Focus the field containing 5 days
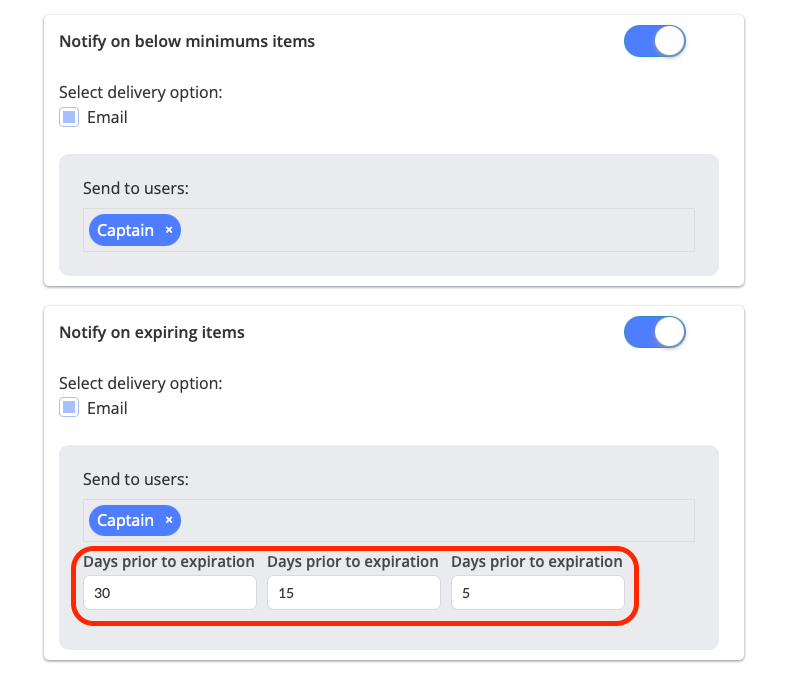792x673 pixels. coord(537,593)
